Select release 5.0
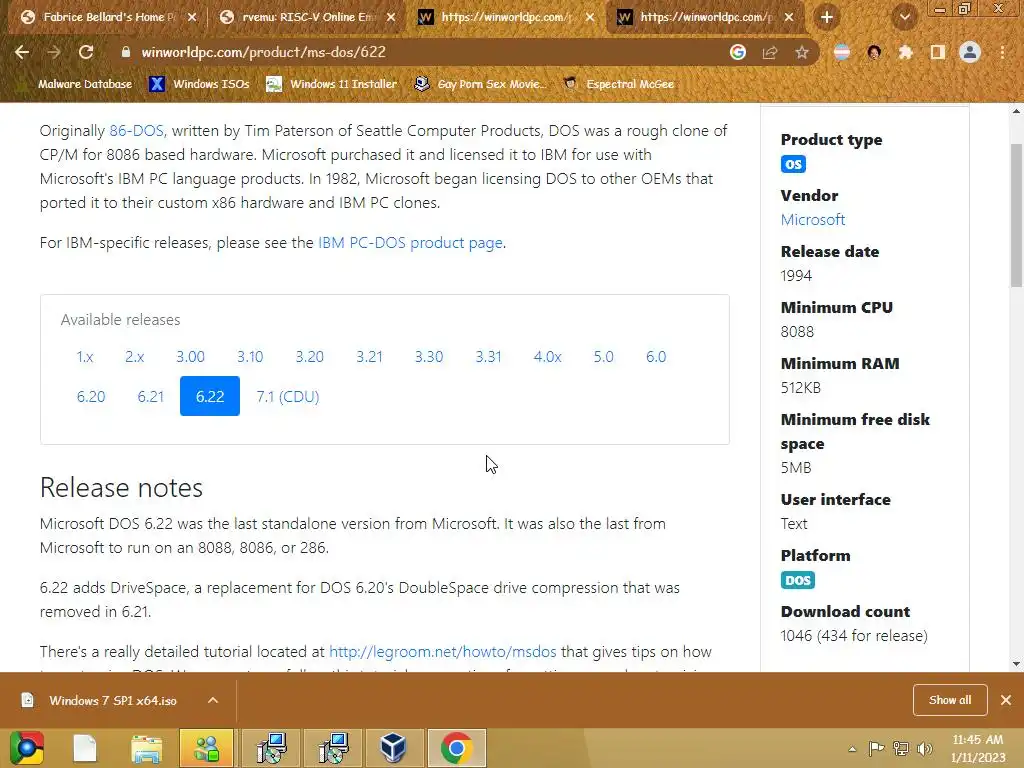 [603, 357]
